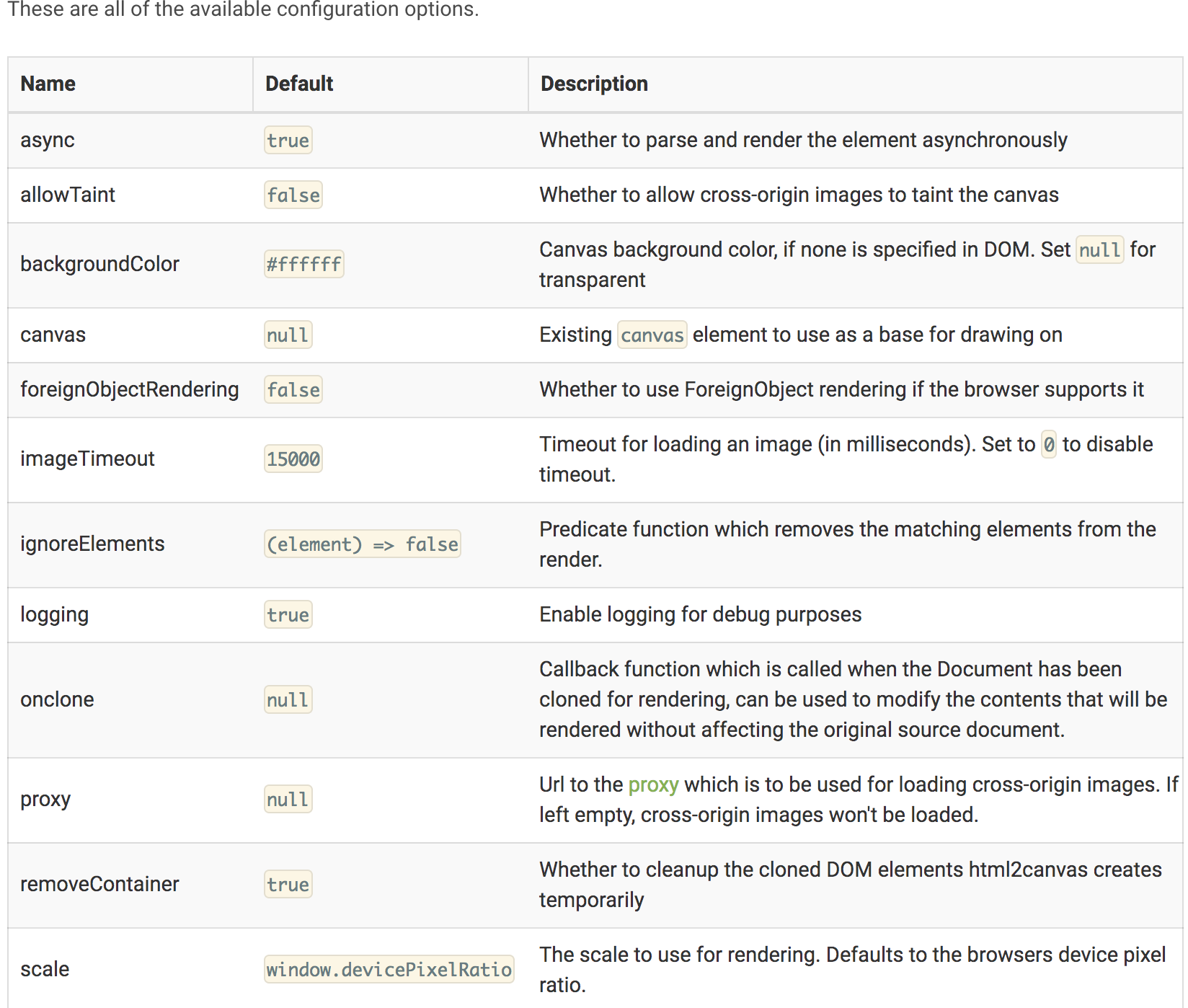The height and width of the screenshot is (1008, 1188).
Task: Click the window.devicePixelRatio default value
Action: pyautogui.click(x=389, y=969)
